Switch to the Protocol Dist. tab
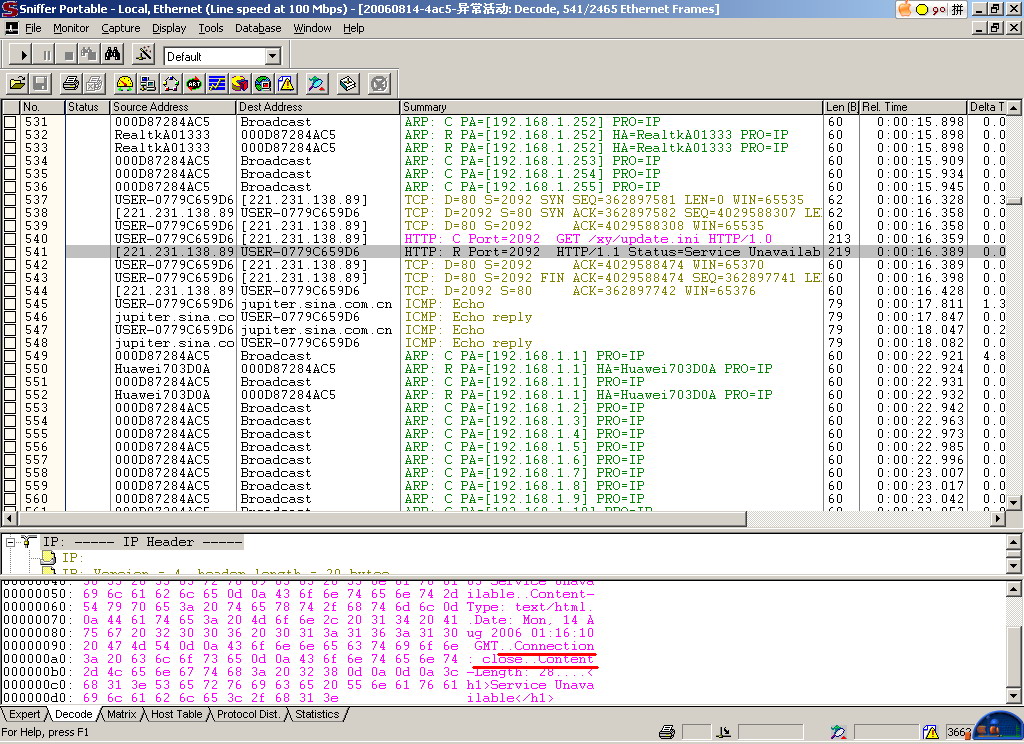 point(250,714)
